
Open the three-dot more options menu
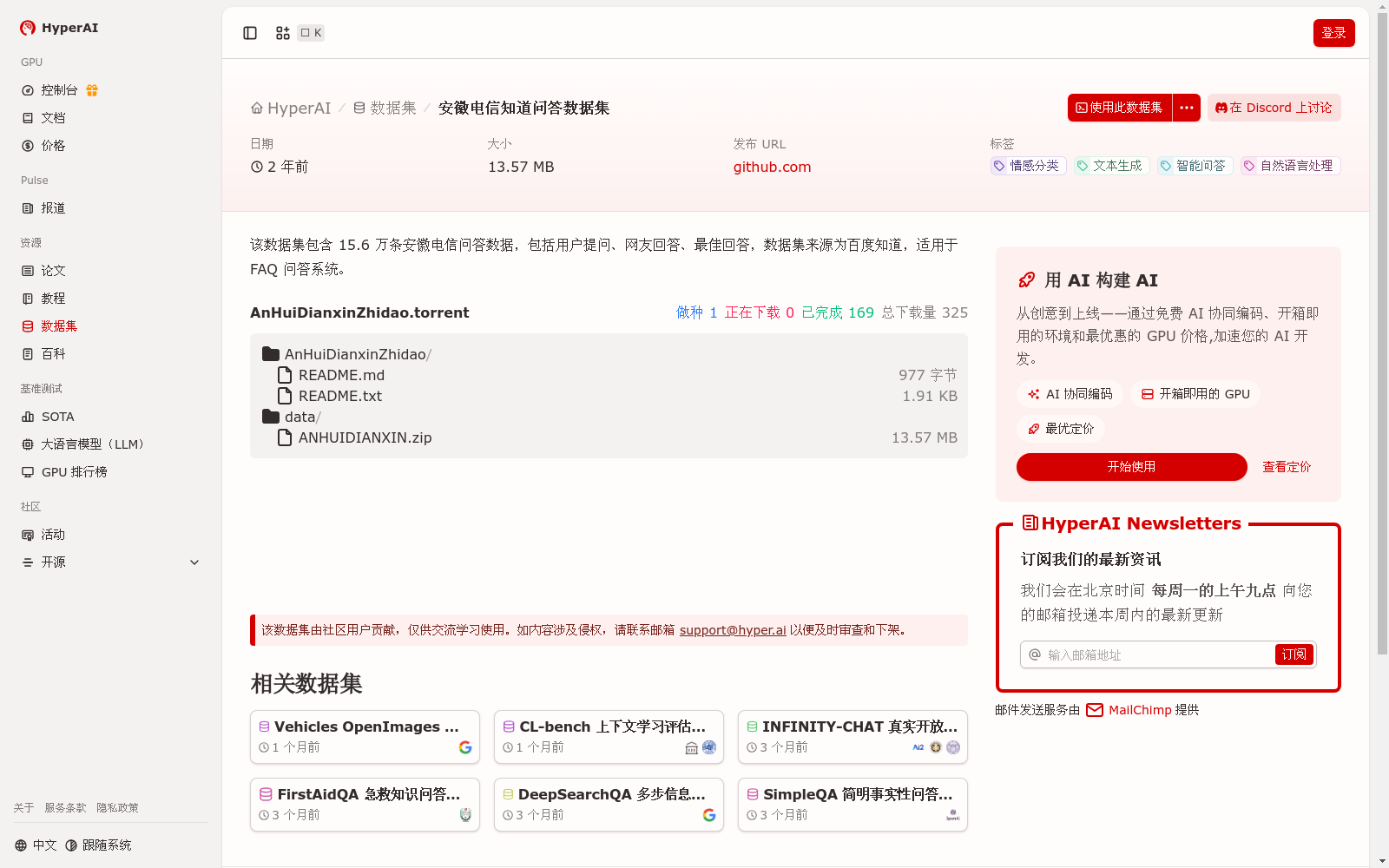1187,108
